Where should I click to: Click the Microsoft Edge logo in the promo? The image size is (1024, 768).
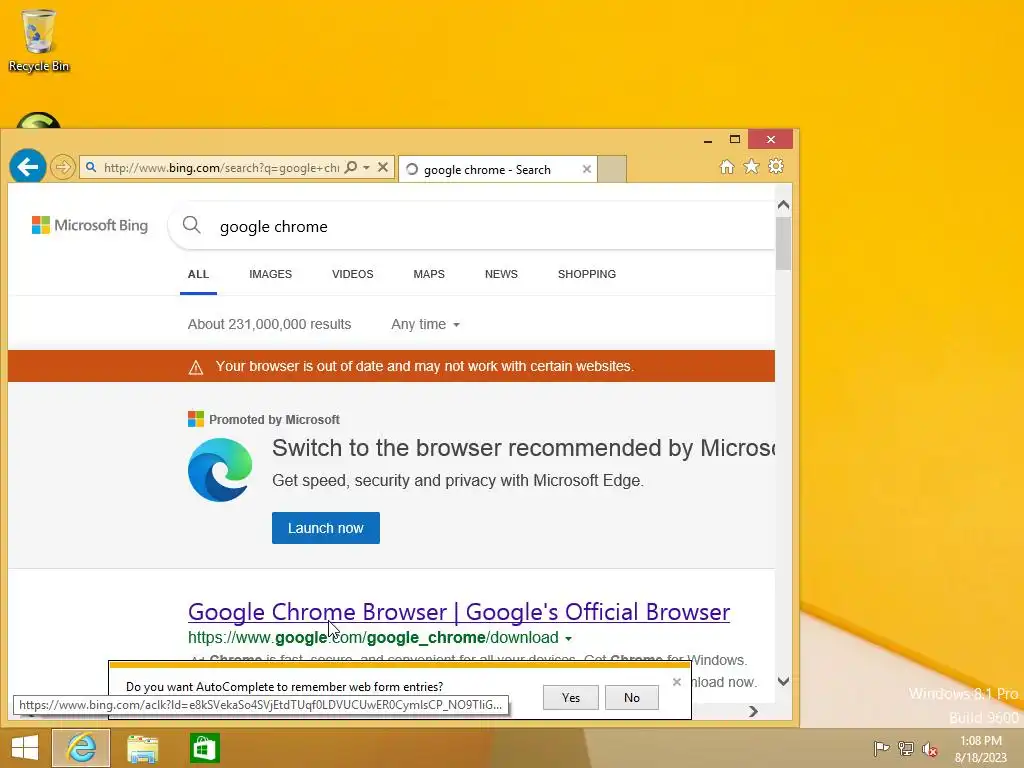click(x=220, y=470)
